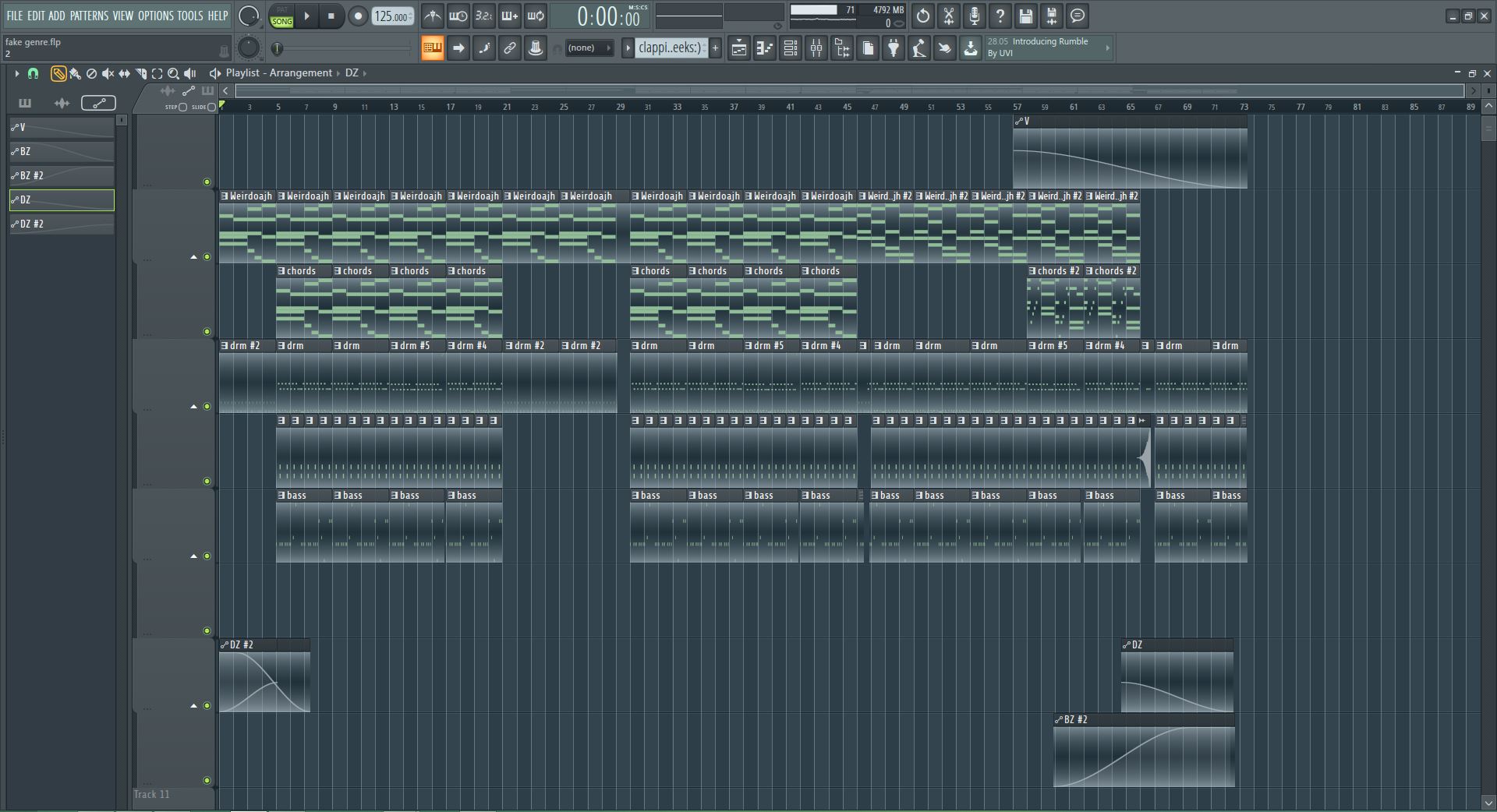The height and width of the screenshot is (812, 1497).
Task: Click the question mark help icon
Action: click(x=1000, y=16)
